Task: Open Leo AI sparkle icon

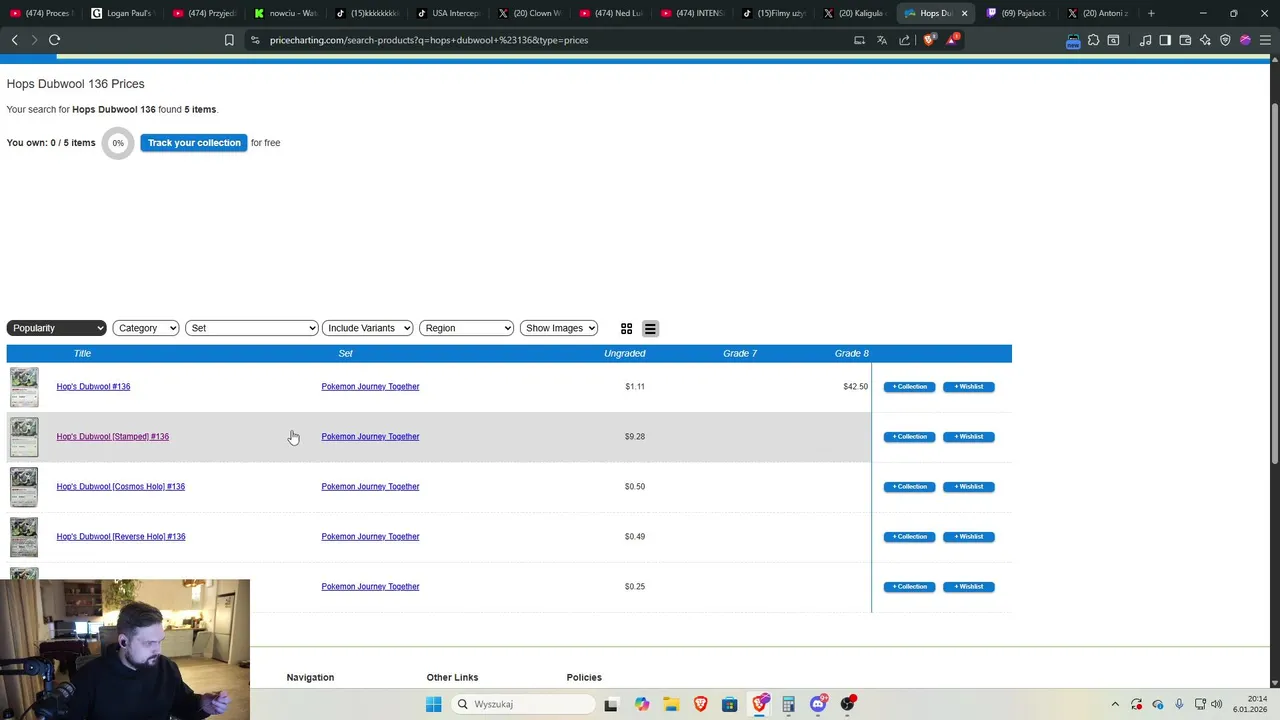Action: click(x=1205, y=40)
